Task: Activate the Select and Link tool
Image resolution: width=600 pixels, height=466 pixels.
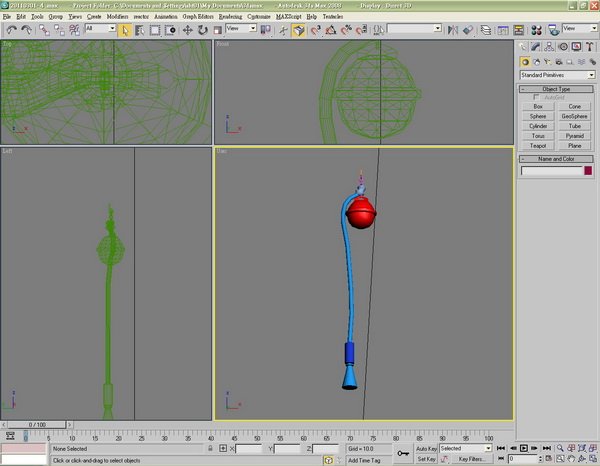Action: click(44, 30)
